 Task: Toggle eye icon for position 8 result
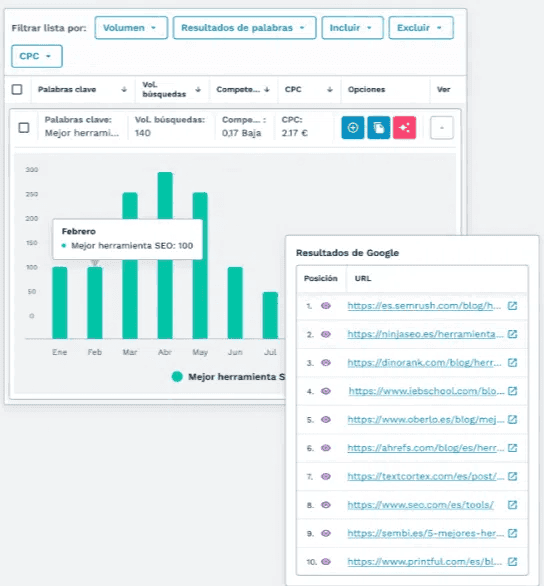point(326,505)
